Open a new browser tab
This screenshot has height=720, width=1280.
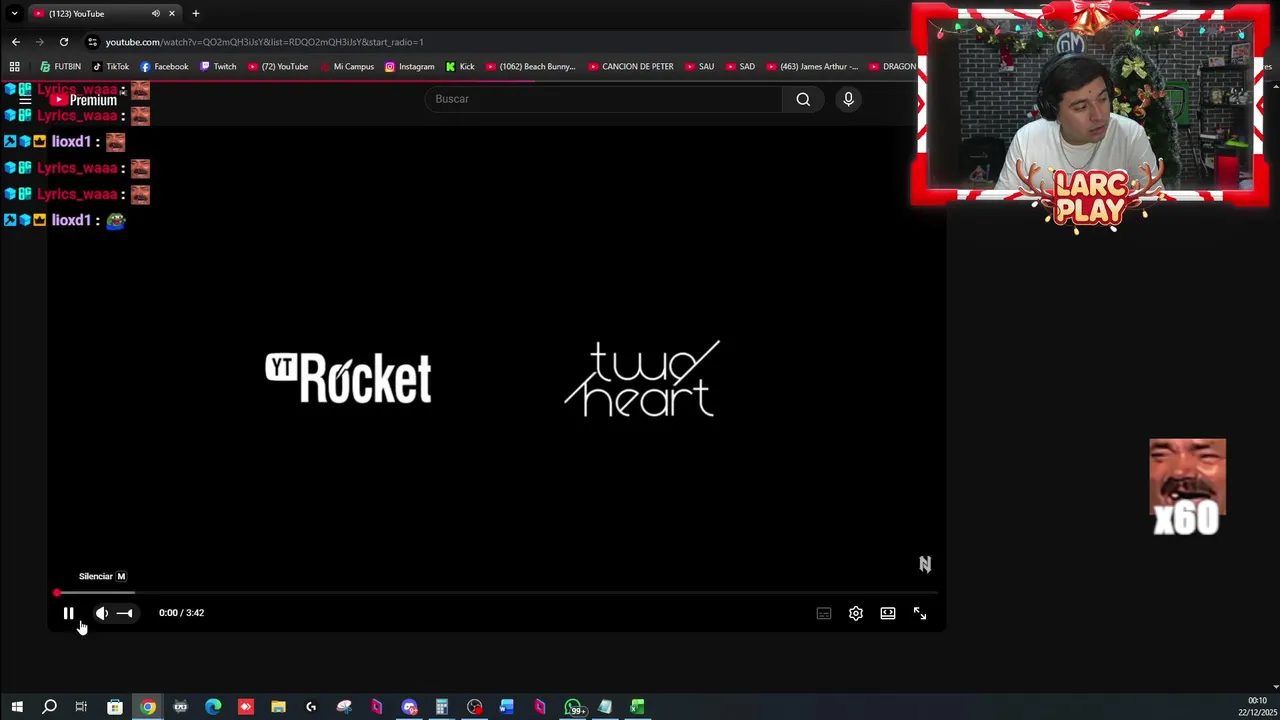(196, 14)
